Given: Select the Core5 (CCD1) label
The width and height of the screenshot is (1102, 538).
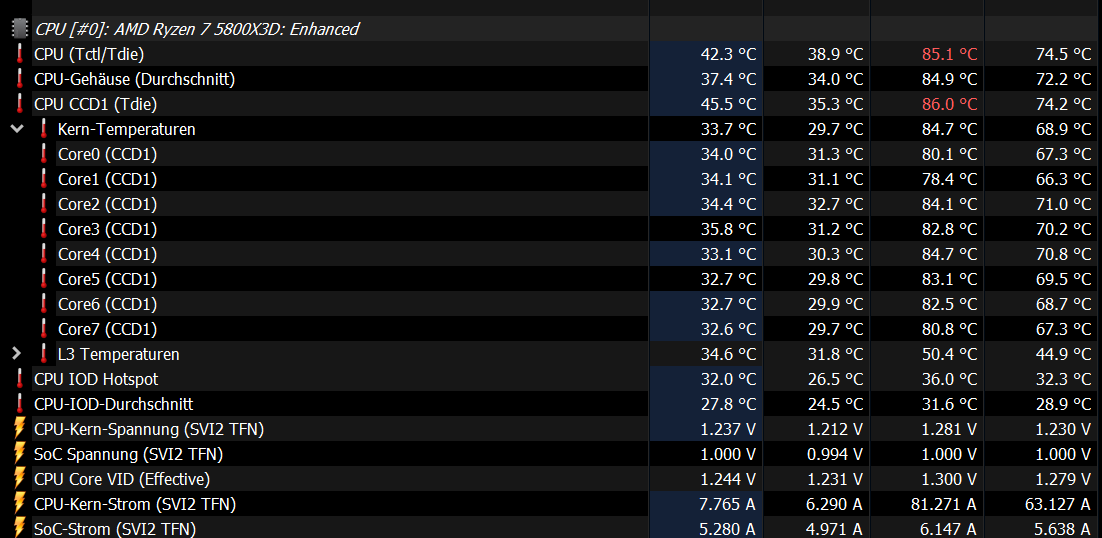Looking at the screenshot, I should point(108,279).
